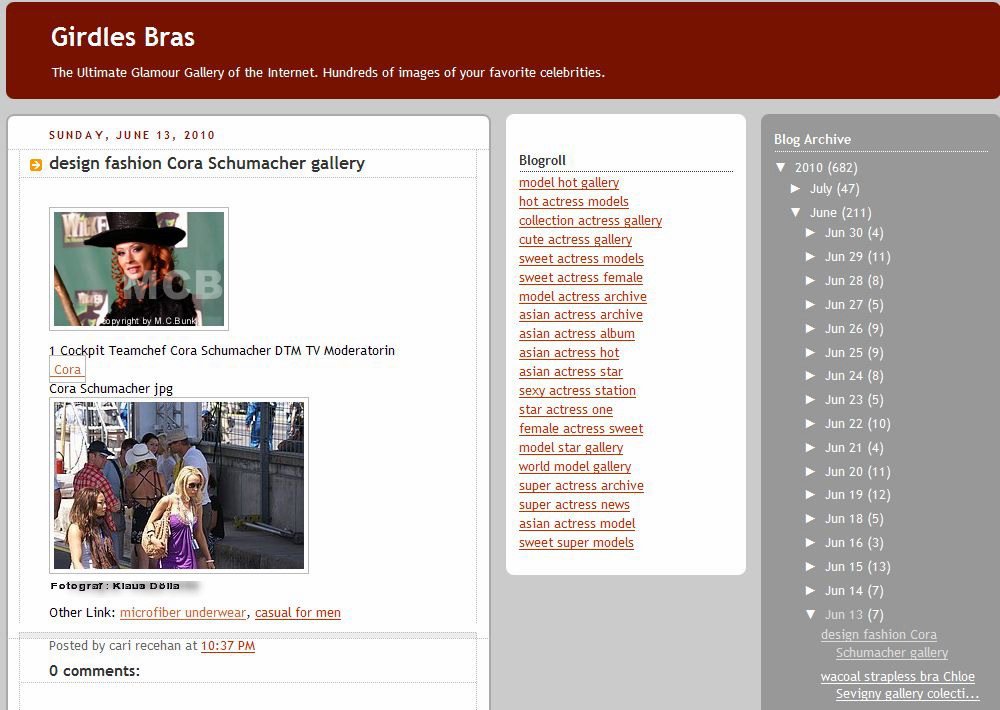Visit 'asian actress album' blogroll link

click(576, 334)
